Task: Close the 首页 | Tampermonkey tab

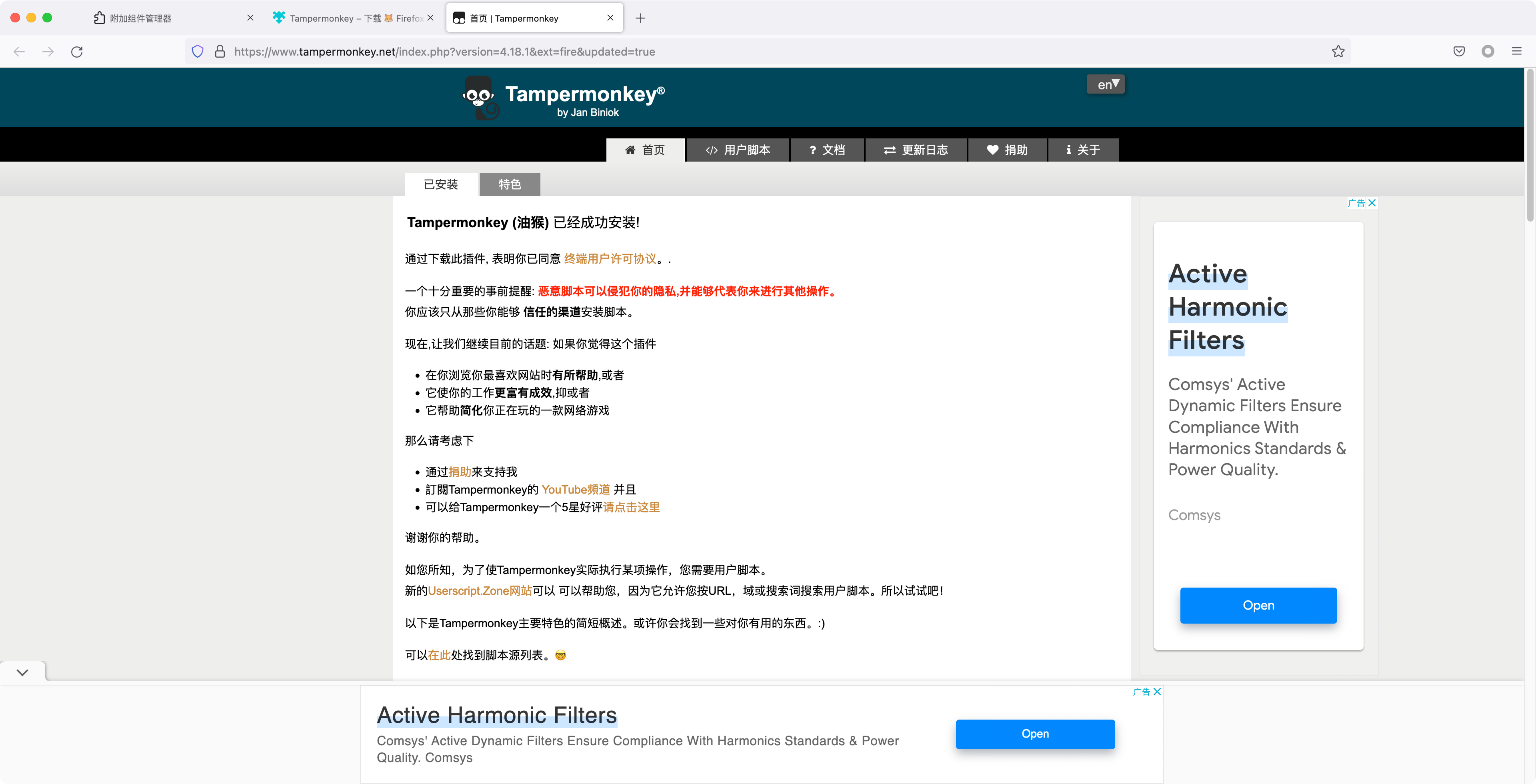Action: (610, 18)
